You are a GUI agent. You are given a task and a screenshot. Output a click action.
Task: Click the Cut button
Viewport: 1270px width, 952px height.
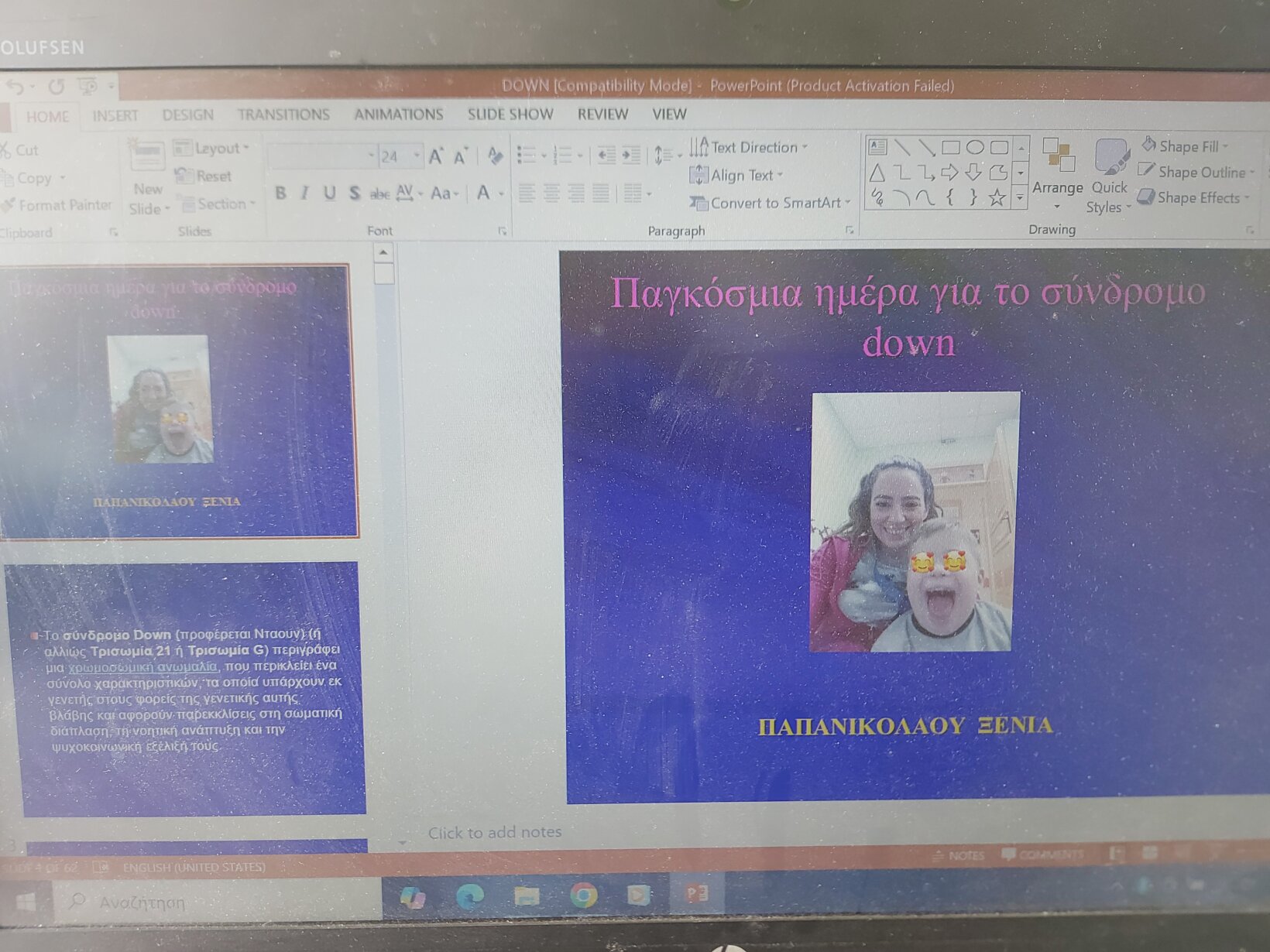click(20, 150)
